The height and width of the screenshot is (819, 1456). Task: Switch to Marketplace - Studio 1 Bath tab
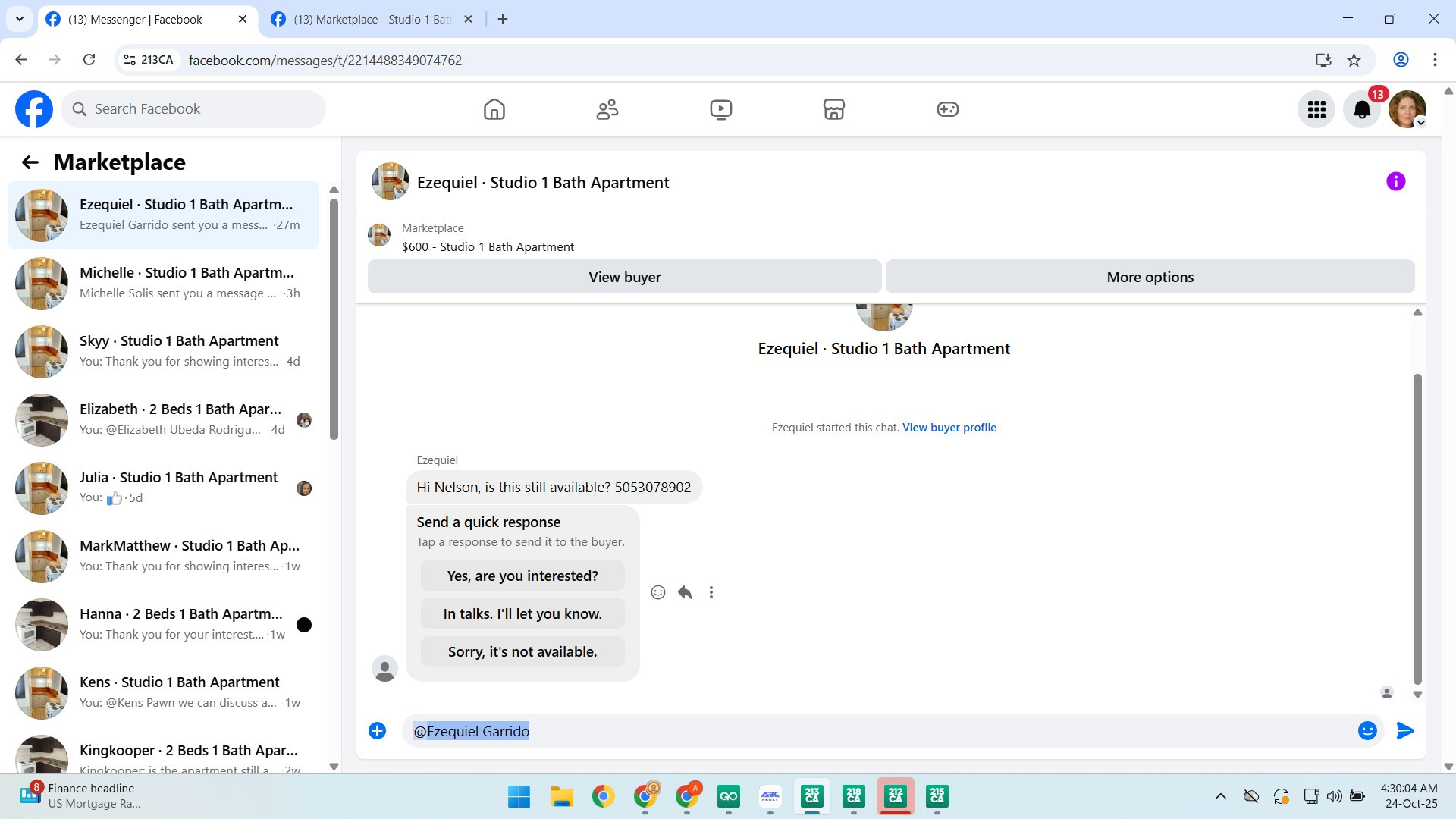pos(372,20)
